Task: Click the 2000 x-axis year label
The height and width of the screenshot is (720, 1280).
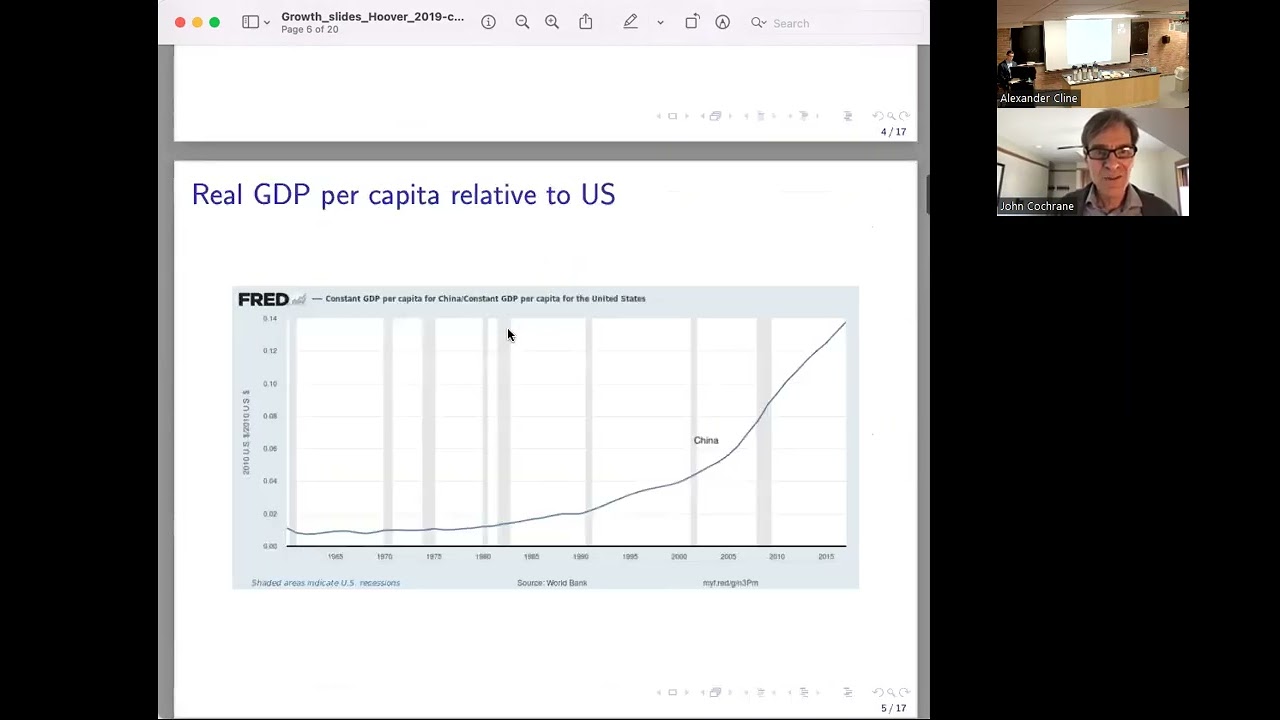Action: click(679, 556)
